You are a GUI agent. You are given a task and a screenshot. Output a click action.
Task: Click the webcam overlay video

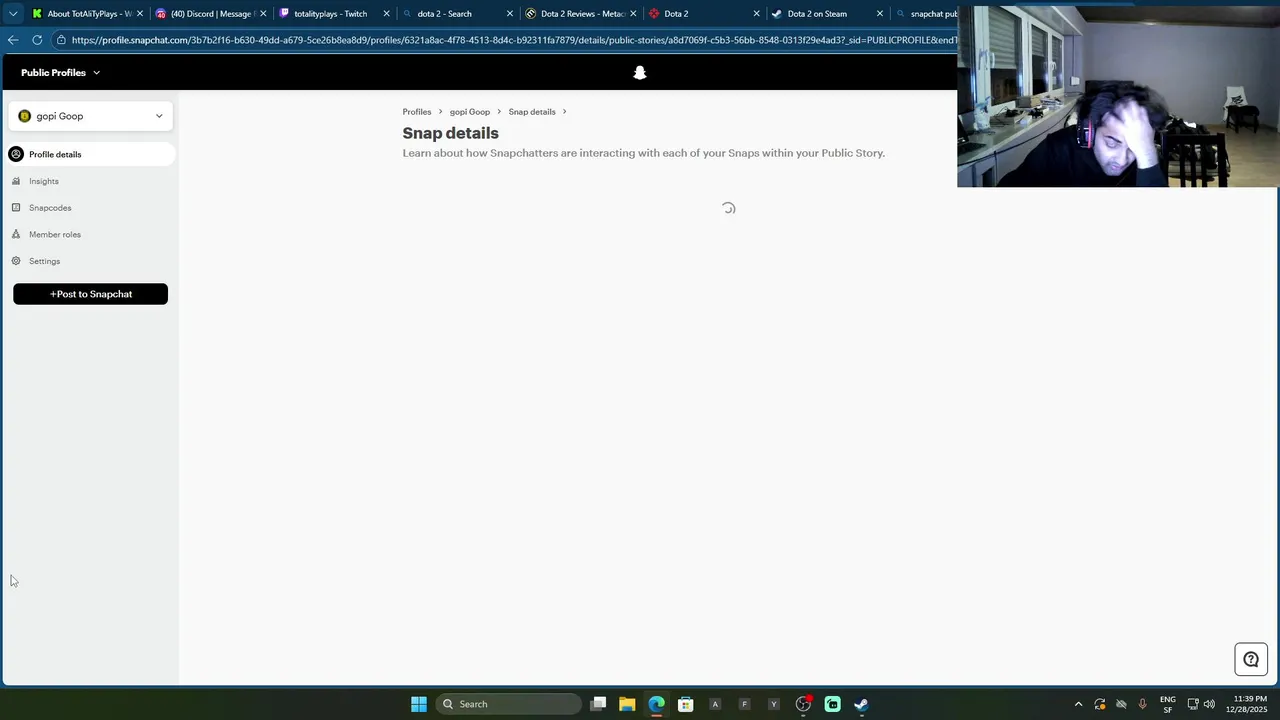(x=1118, y=96)
